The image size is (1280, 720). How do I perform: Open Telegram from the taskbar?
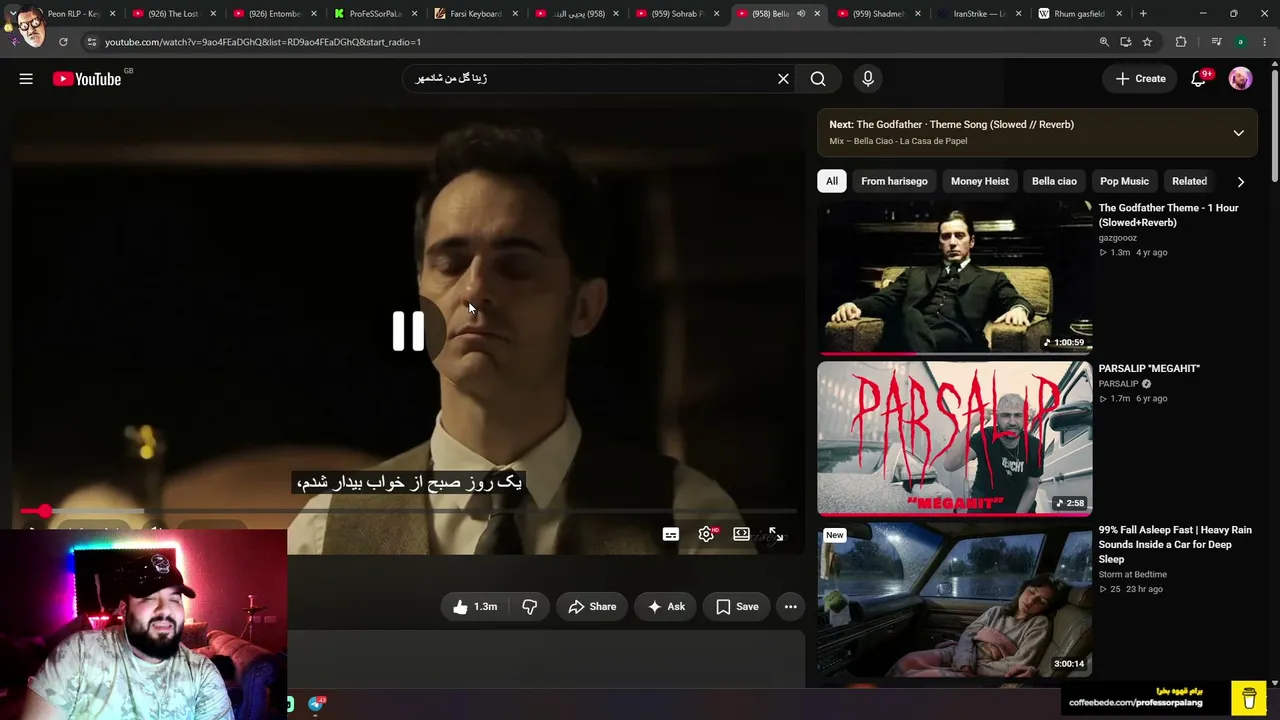(316, 704)
